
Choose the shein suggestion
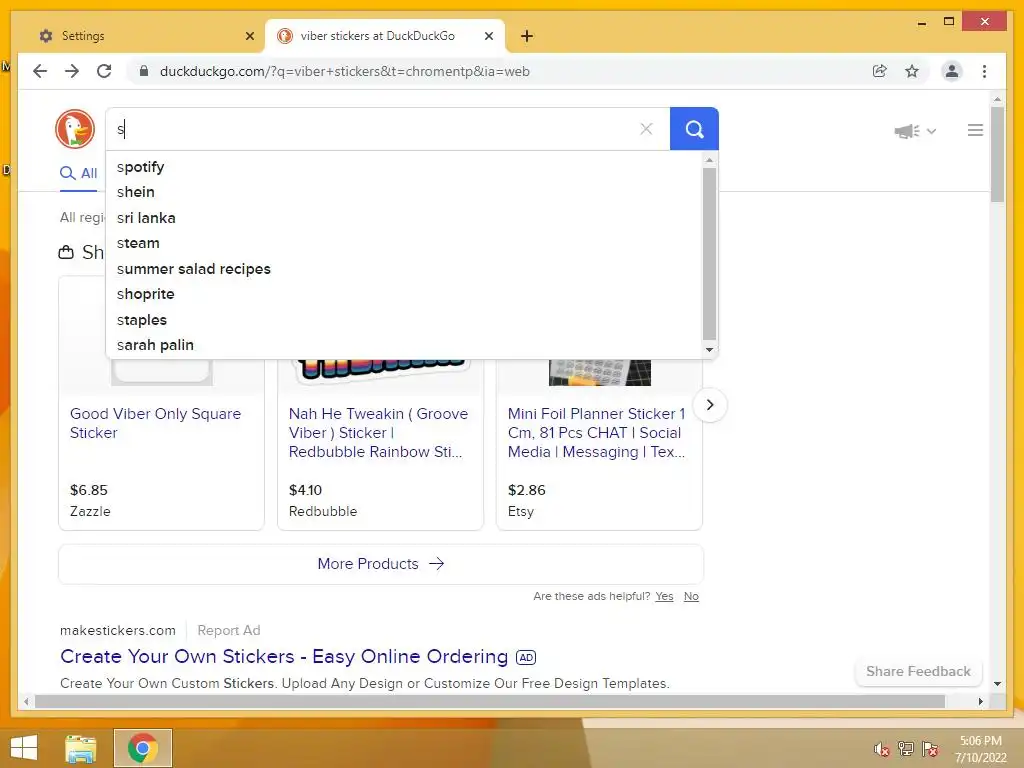tap(404, 192)
